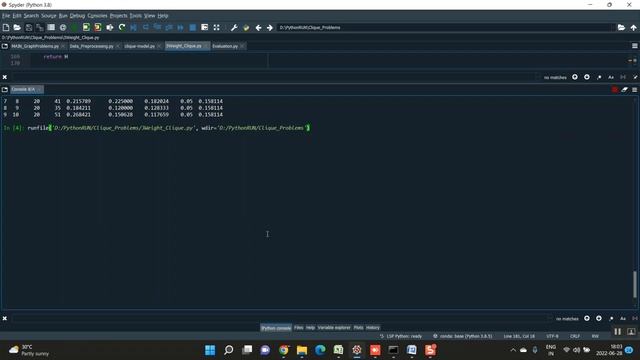The image size is (640, 360).
Task: Open the Search menu
Action: point(31,16)
